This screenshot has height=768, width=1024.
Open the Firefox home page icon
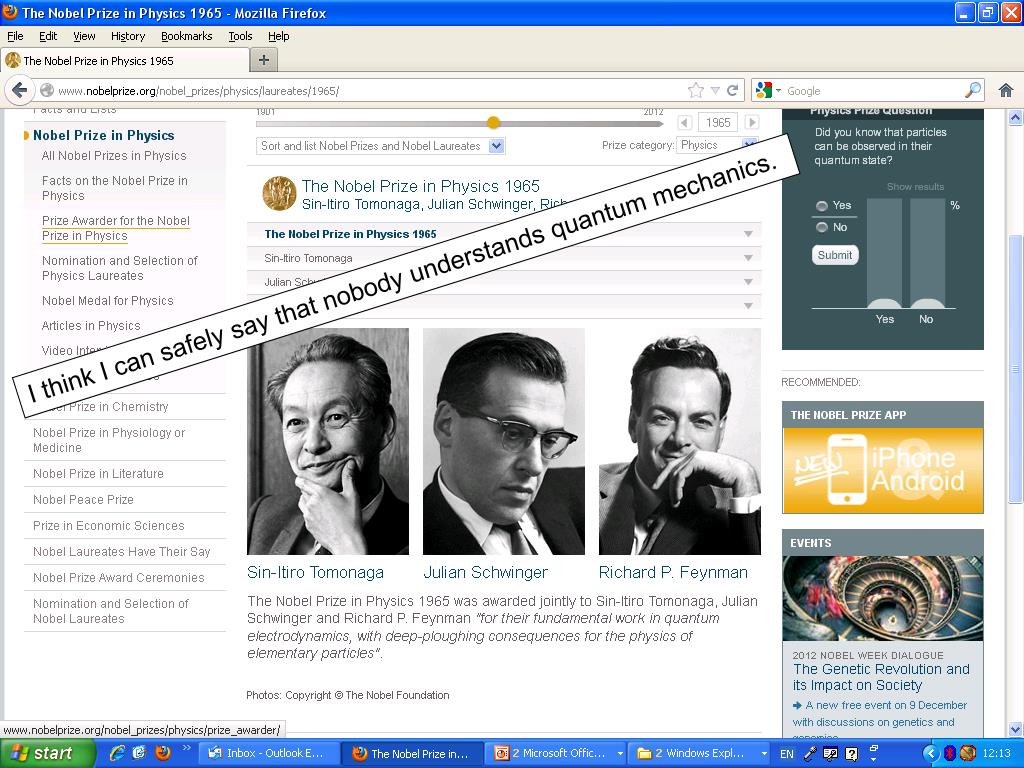1006,90
